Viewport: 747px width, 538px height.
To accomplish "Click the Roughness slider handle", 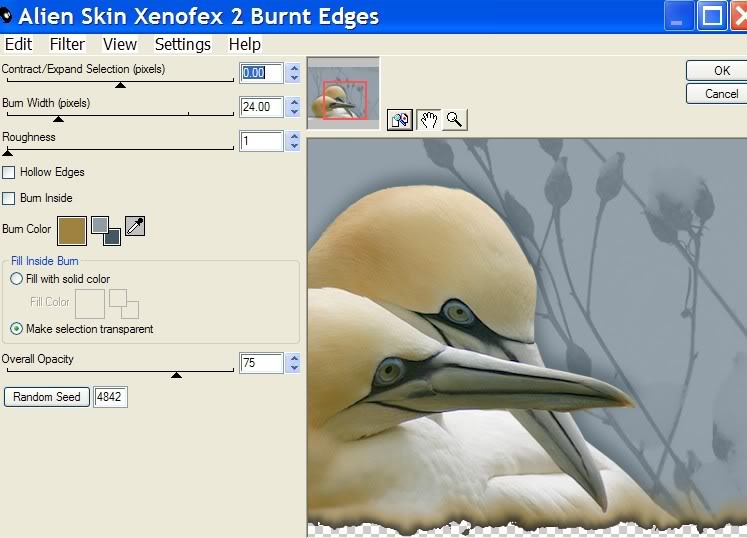I will [x=7, y=152].
